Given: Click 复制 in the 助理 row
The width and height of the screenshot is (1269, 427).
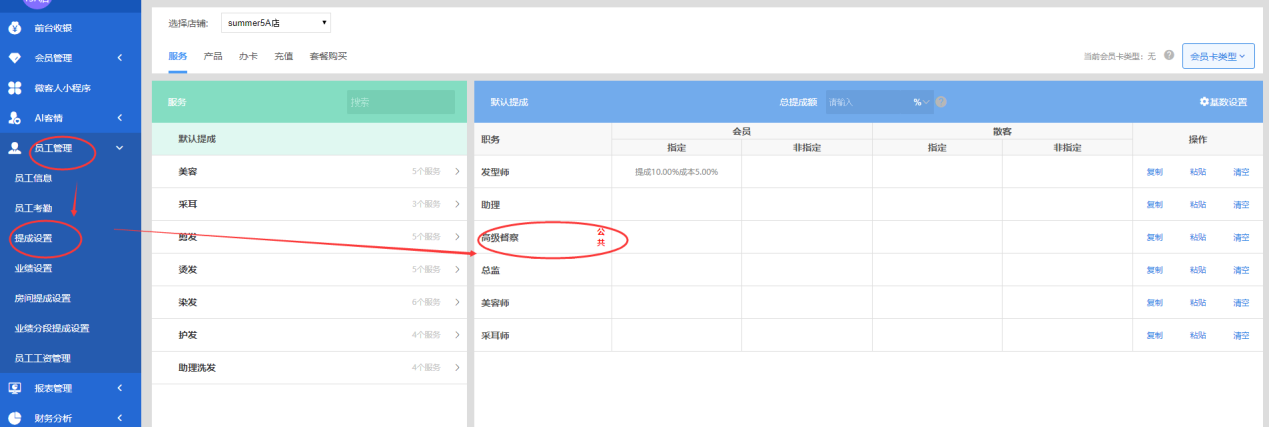Looking at the screenshot, I should (1154, 204).
